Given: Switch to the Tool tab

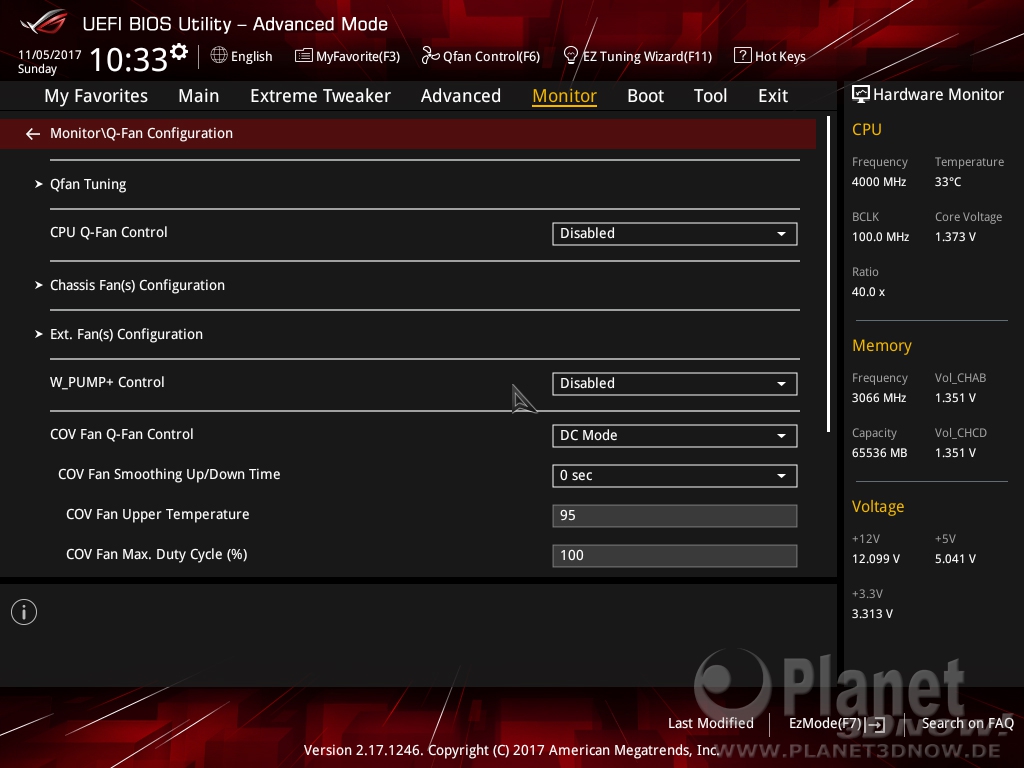Looking at the screenshot, I should tap(710, 96).
